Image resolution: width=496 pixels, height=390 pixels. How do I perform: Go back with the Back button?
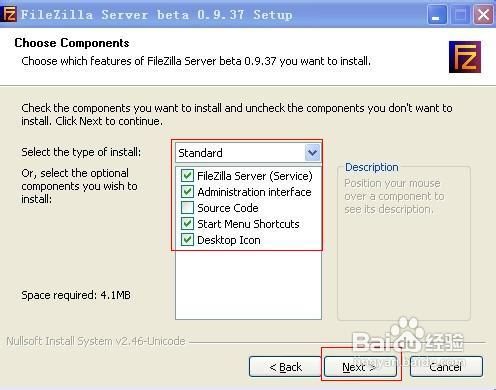285,367
